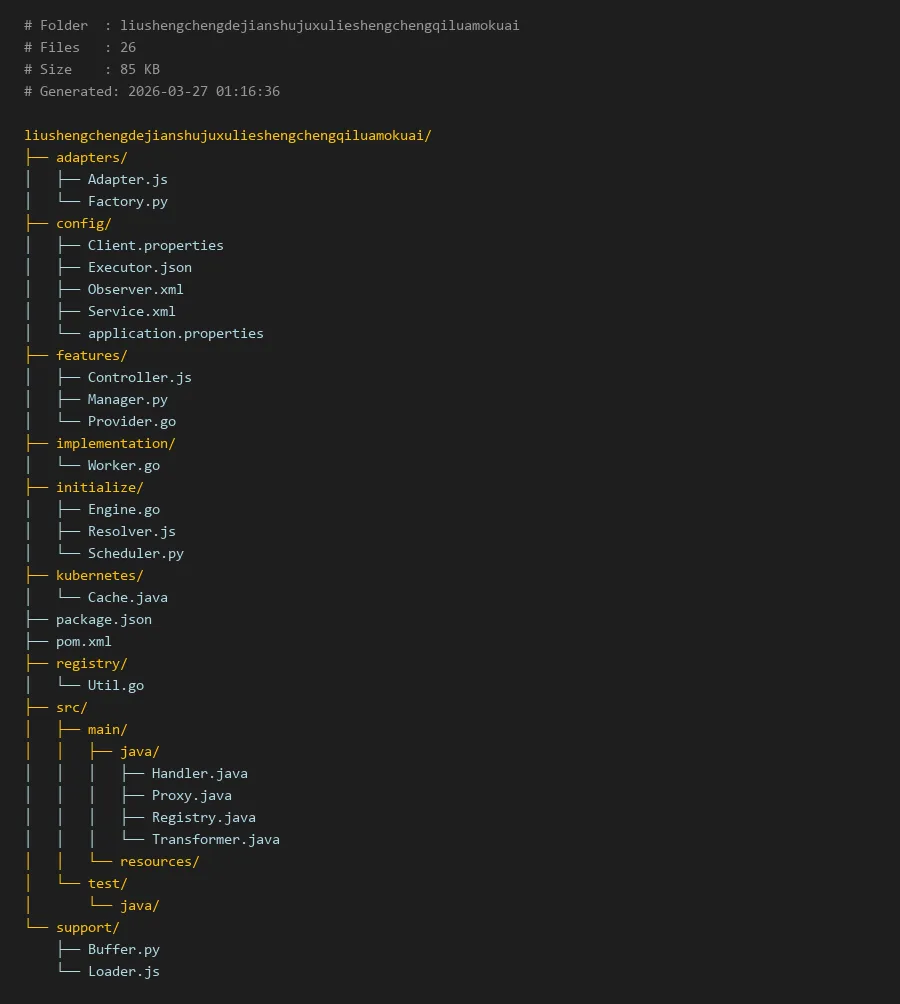The image size is (900, 1004).
Task: Click the root folder name heading the tree
Action: 228,135
